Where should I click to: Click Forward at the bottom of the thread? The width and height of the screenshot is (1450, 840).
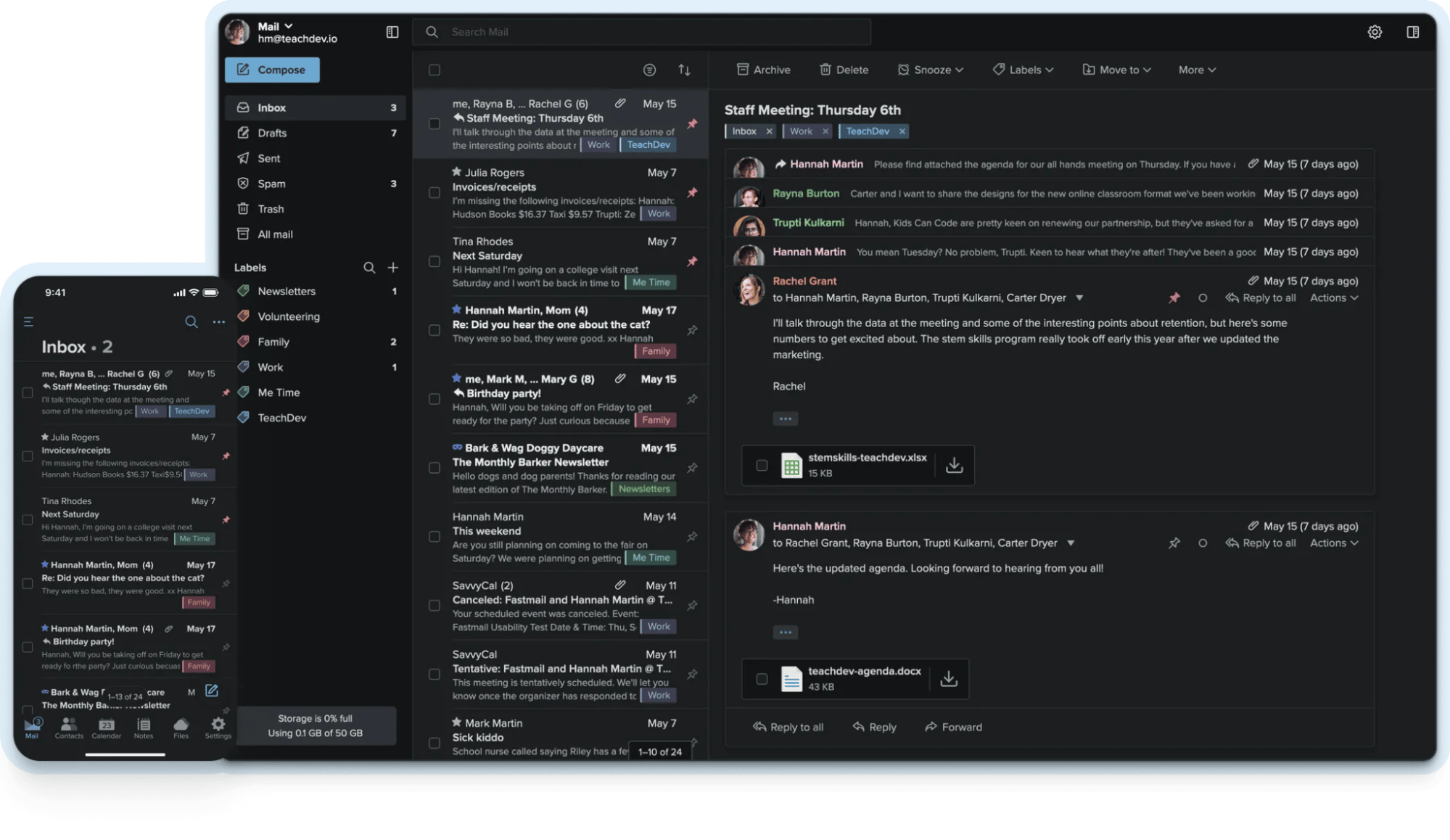click(953, 727)
